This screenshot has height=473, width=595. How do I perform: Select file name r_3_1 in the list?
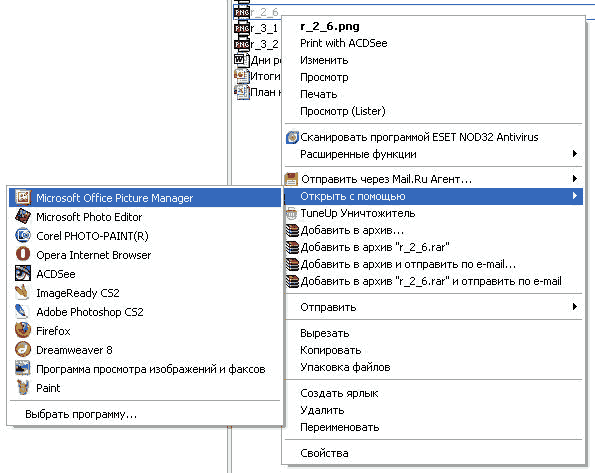click(x=264, y=28)
